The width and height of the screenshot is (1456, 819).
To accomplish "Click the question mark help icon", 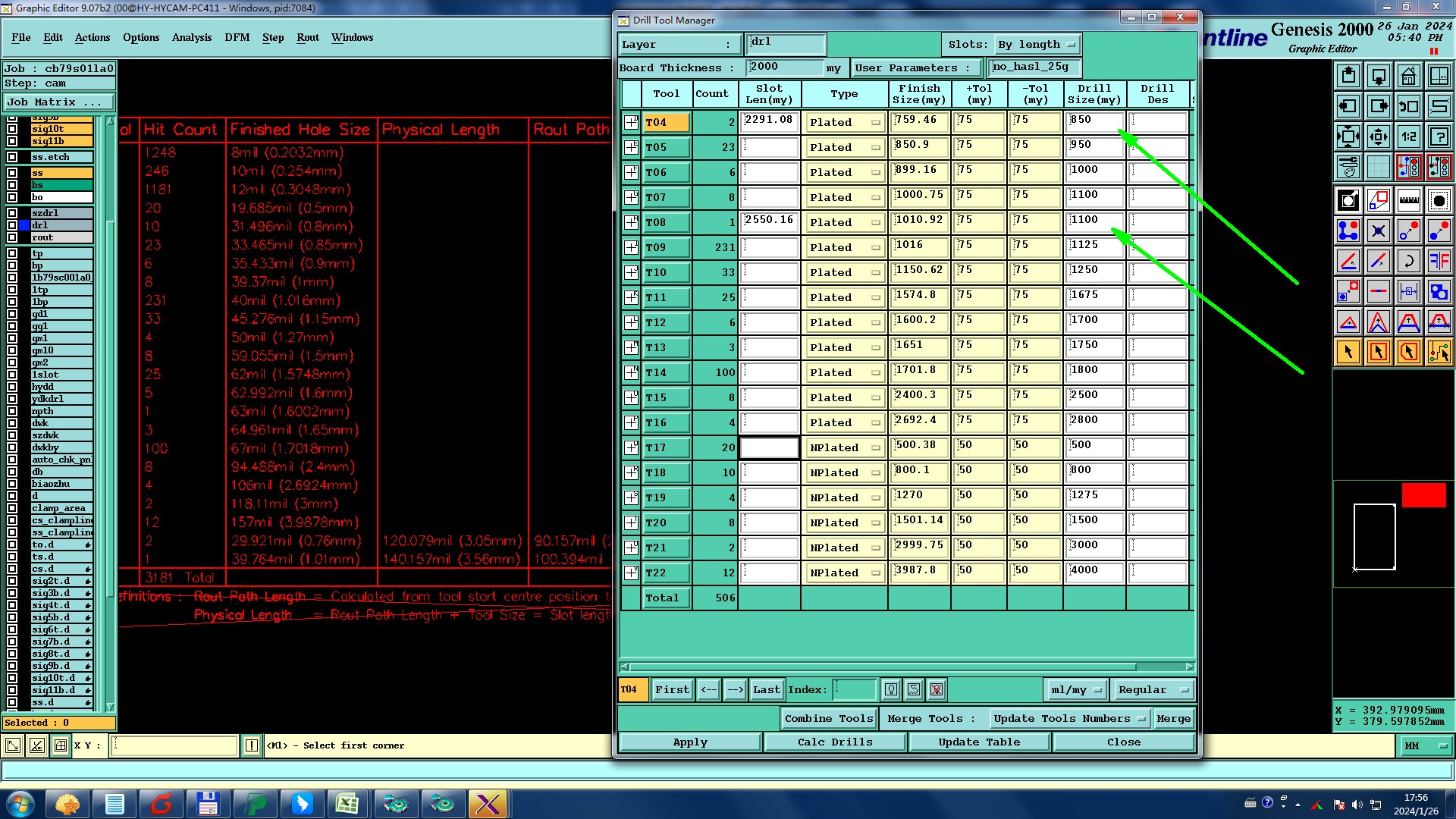I will [1439, 136].
